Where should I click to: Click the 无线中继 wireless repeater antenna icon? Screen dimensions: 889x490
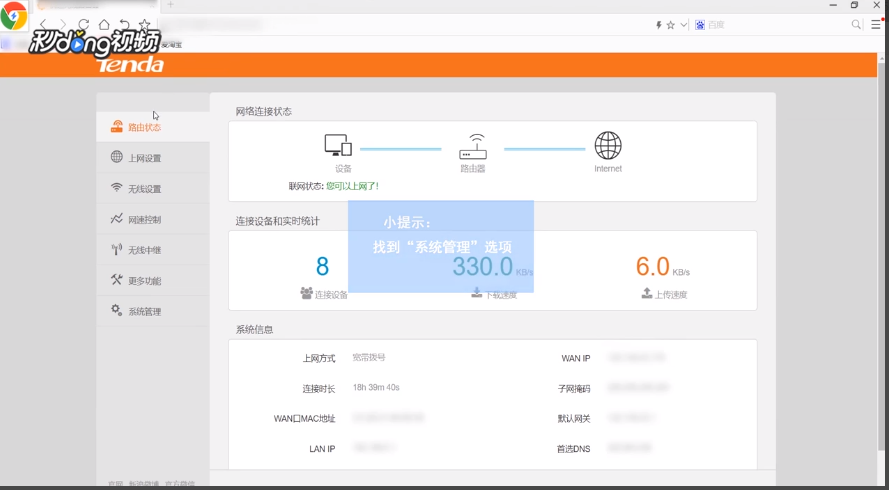click(117, 250)
